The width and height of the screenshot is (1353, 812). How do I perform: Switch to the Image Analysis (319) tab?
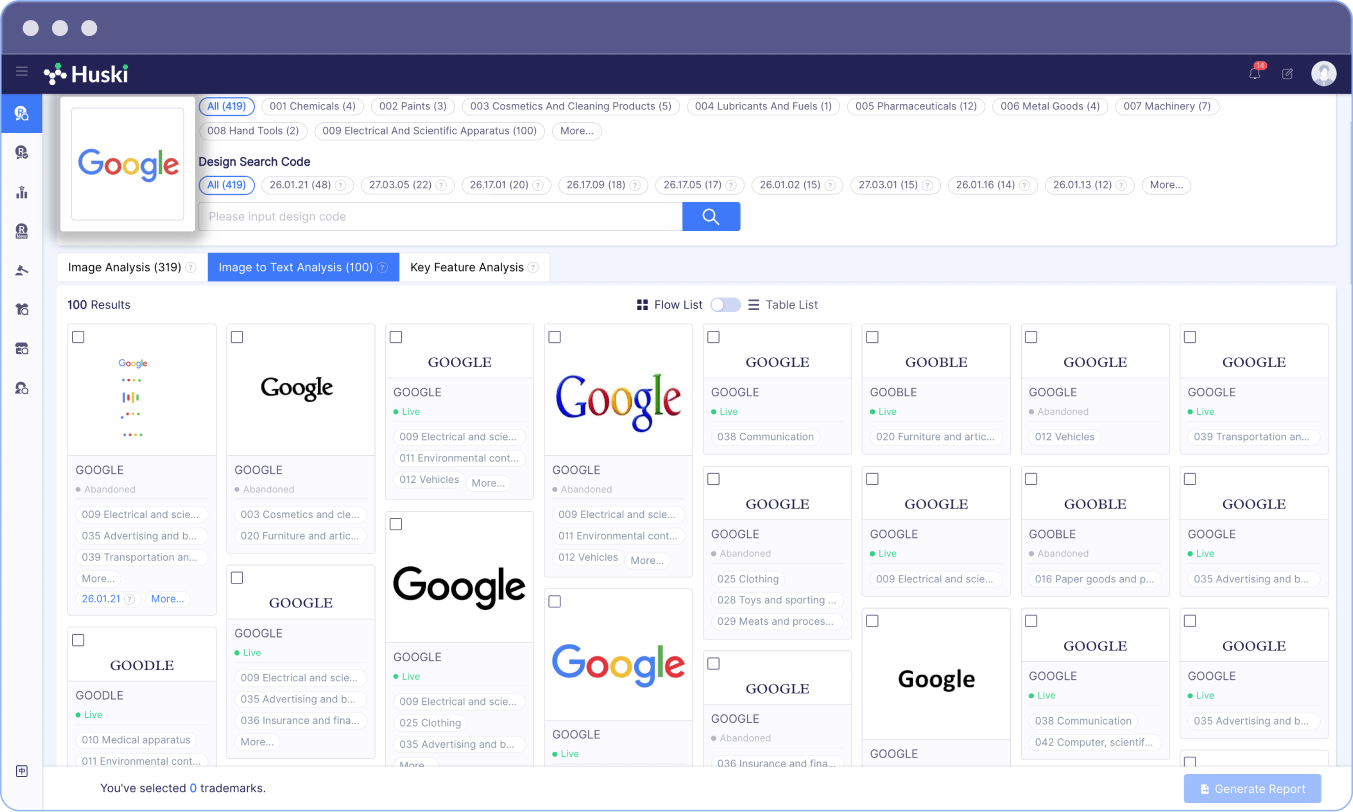124,268
